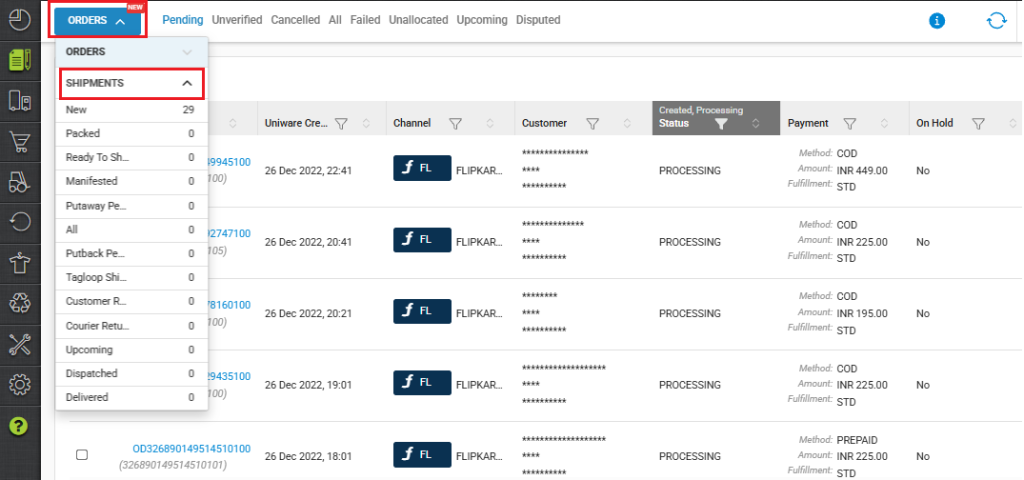This screenshot has height=480, width=1024.
Task: Open the wrench tools icon in sidebar
Action: point(19,344)
